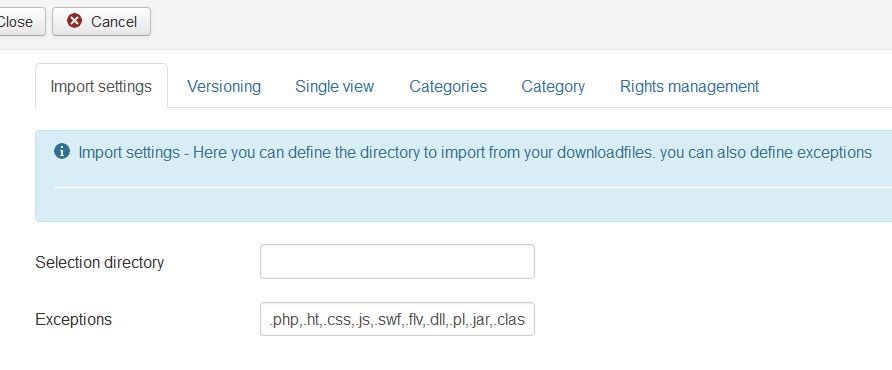Viewport: 892px width, 370px height.
Task: Focus the Selection directory text field
Action: (397, 261)
